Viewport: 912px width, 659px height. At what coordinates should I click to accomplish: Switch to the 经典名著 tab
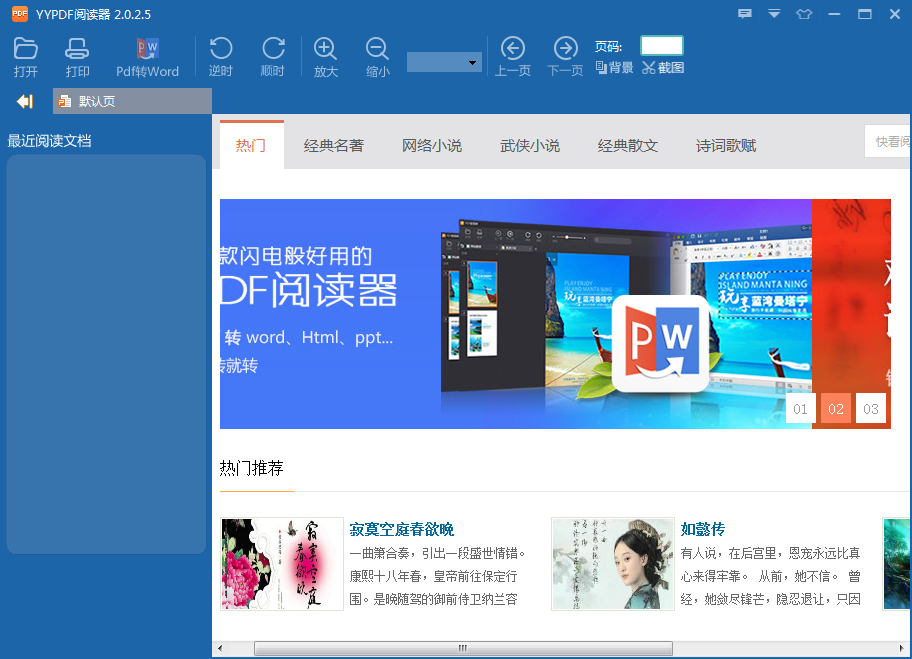click(x=333, y=145)
